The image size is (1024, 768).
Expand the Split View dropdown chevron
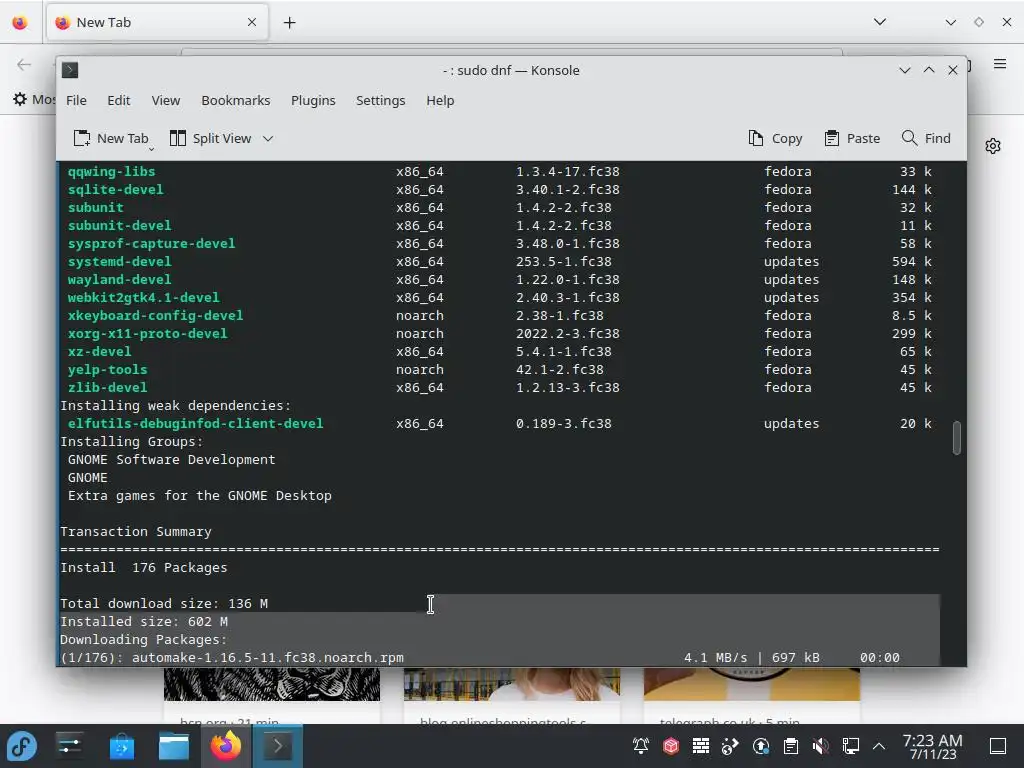(268, 138)
